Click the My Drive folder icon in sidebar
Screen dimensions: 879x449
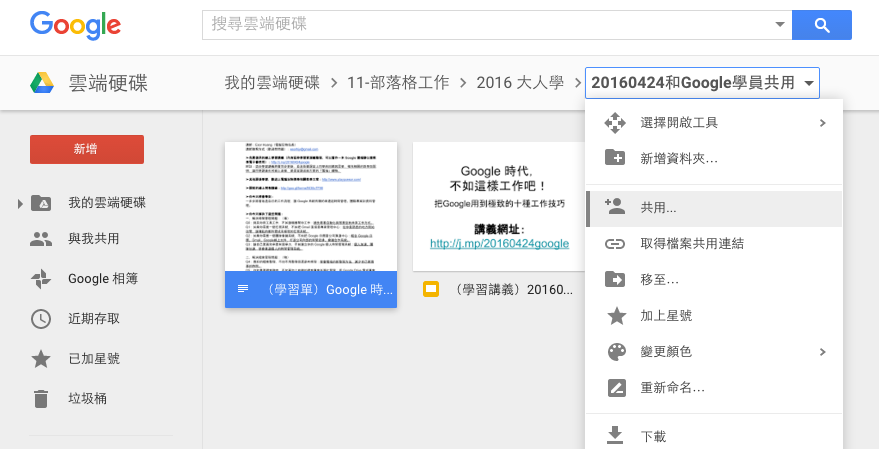click(41, 203)
